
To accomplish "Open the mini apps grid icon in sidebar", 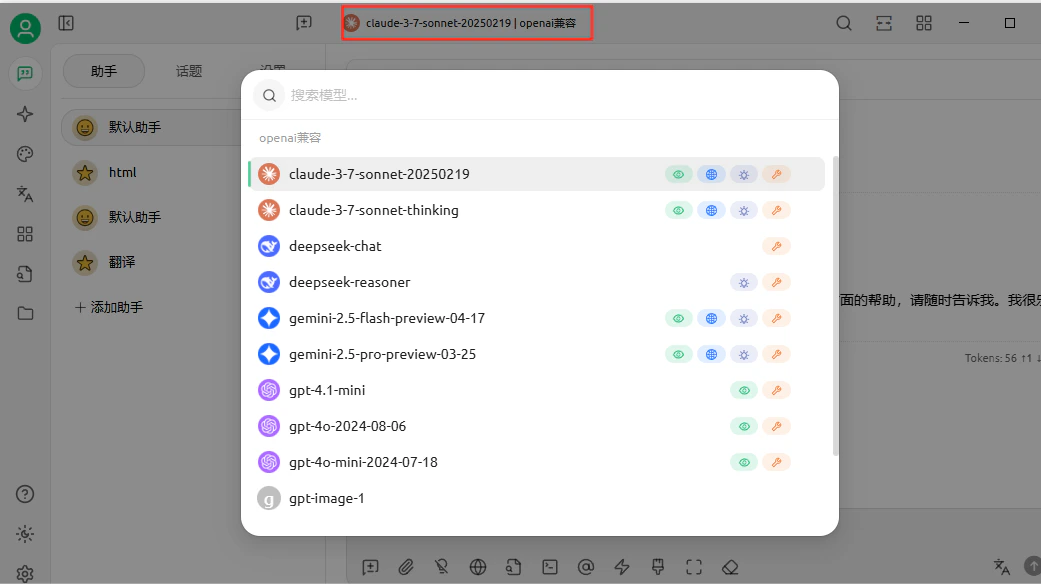I will click(x=25, y=234).
